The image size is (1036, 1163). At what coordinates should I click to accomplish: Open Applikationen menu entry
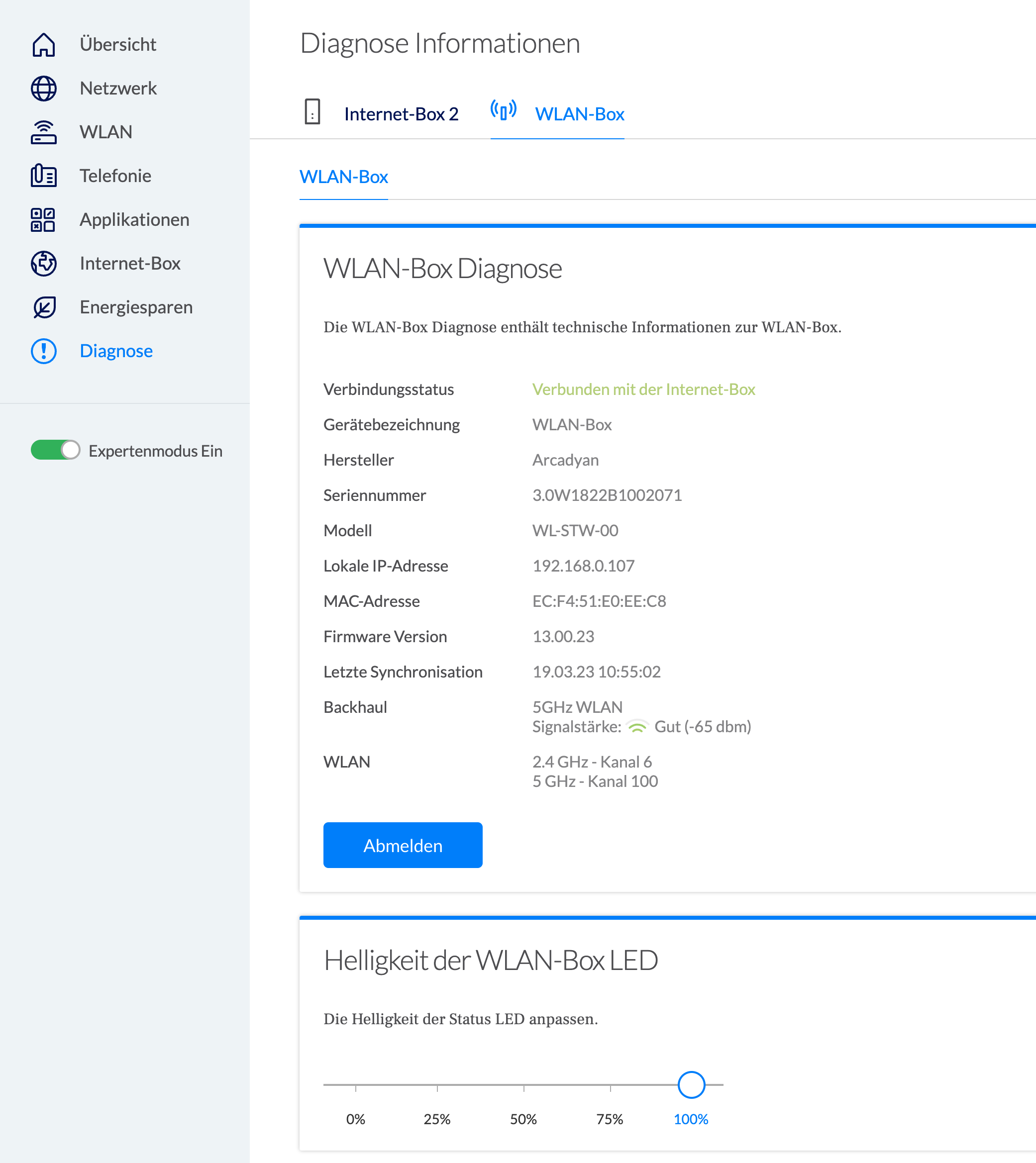[x=134, y=220]
